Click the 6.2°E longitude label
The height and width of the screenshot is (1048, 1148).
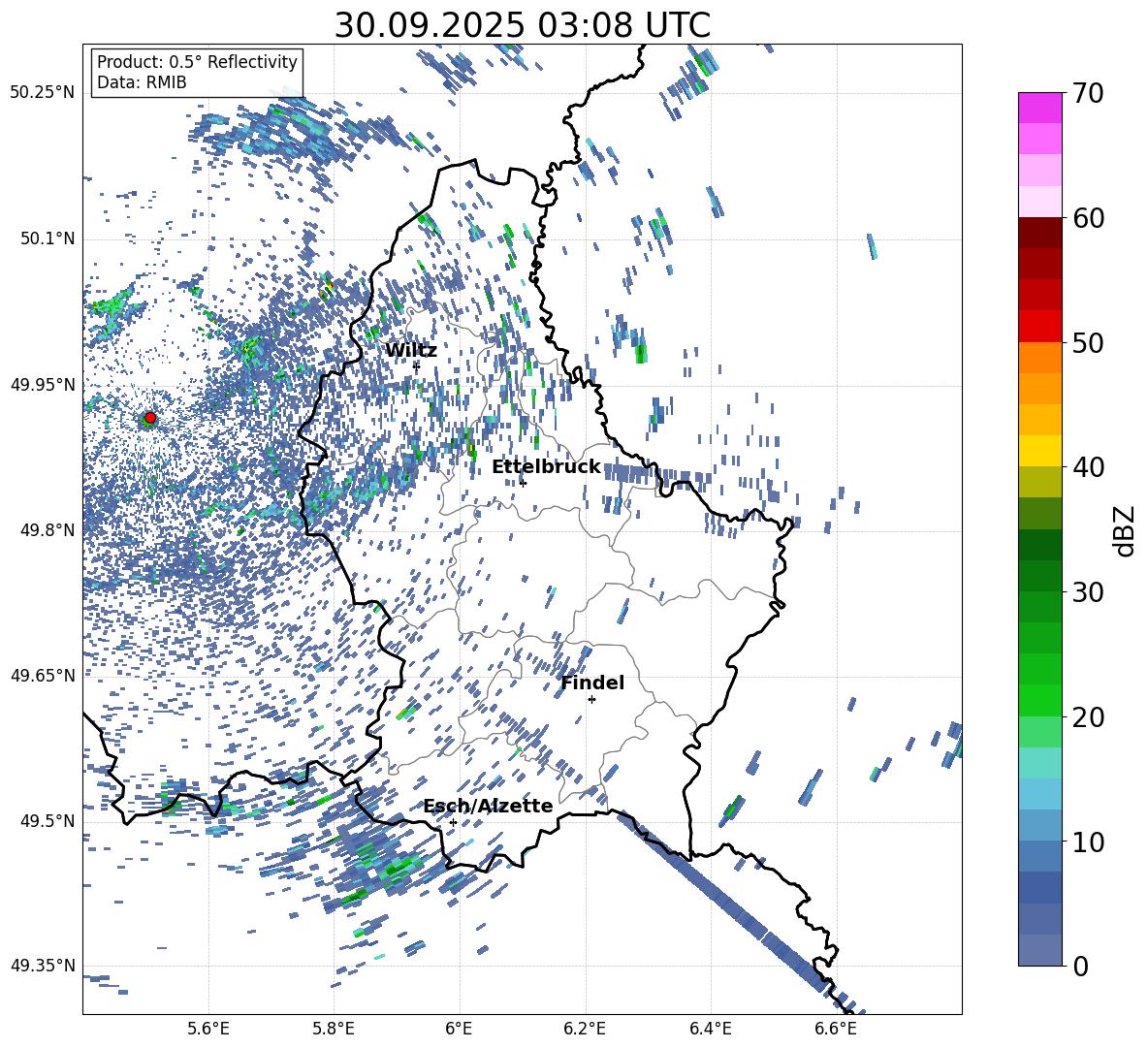[x=585, y=1029]
